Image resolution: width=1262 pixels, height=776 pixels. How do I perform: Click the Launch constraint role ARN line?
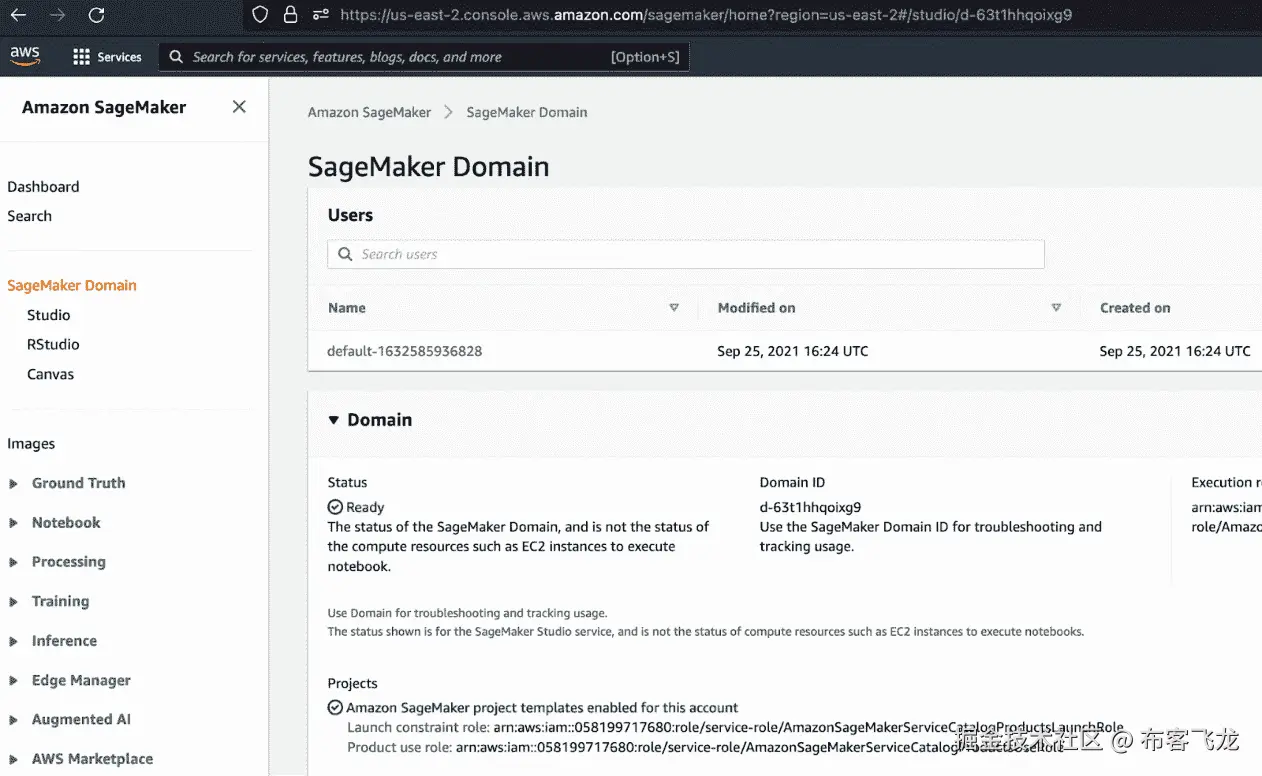coord(735,727)
